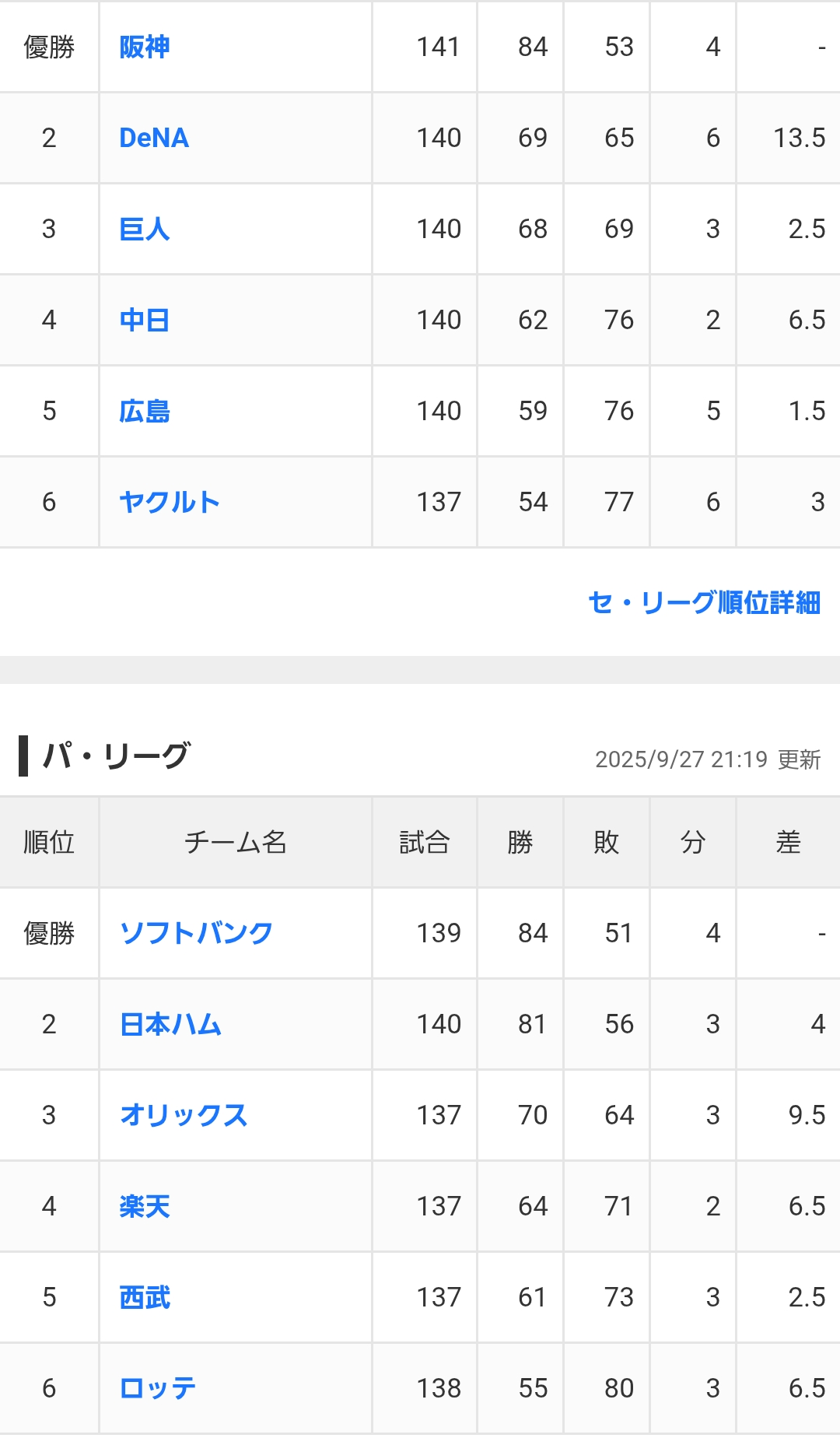Click the 順位 column header

49,842
